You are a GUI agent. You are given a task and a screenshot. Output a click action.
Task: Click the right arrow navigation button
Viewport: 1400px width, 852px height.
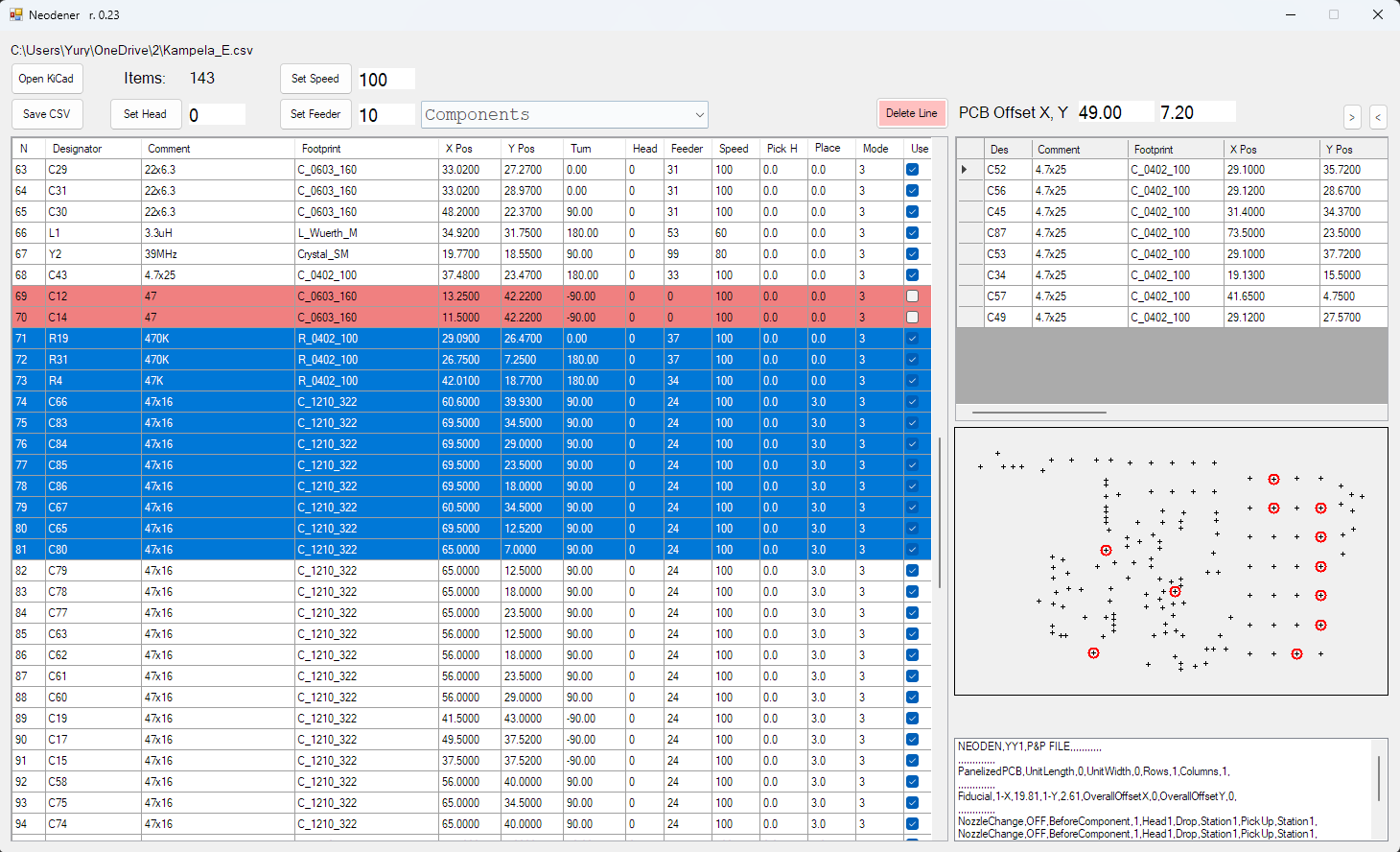1352,117
